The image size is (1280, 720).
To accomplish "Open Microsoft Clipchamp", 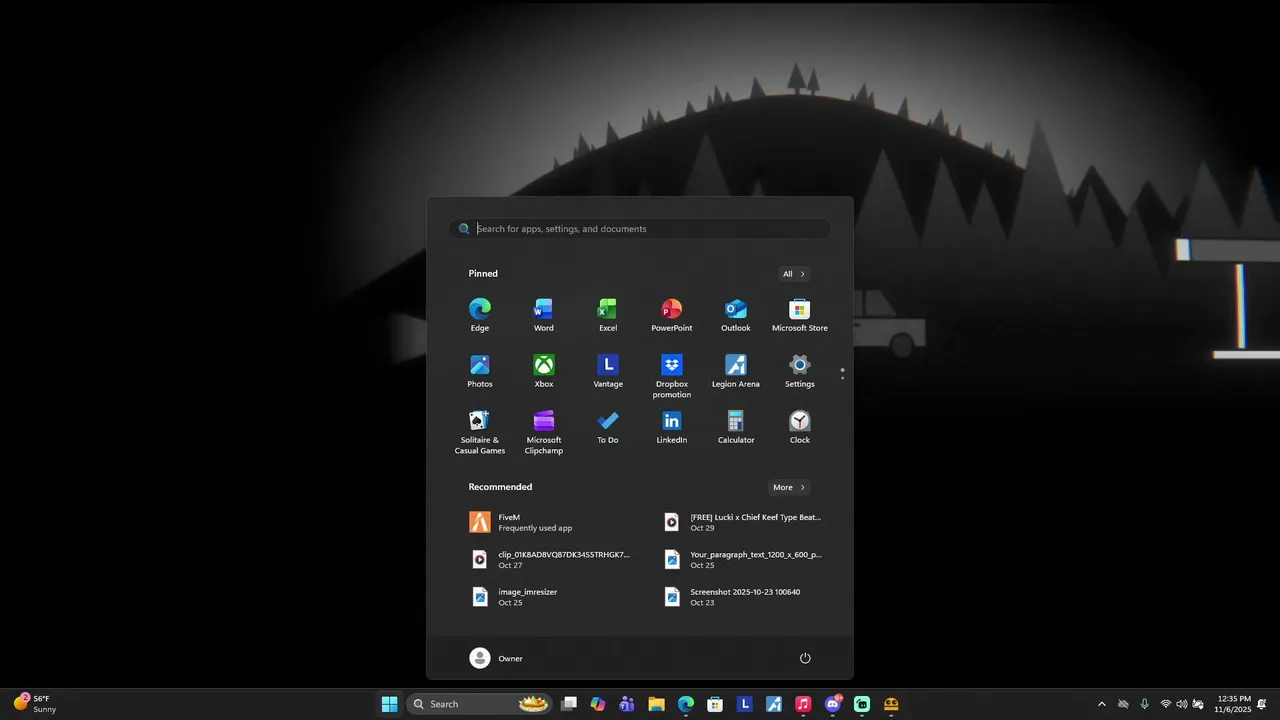I will pos(544,432).
